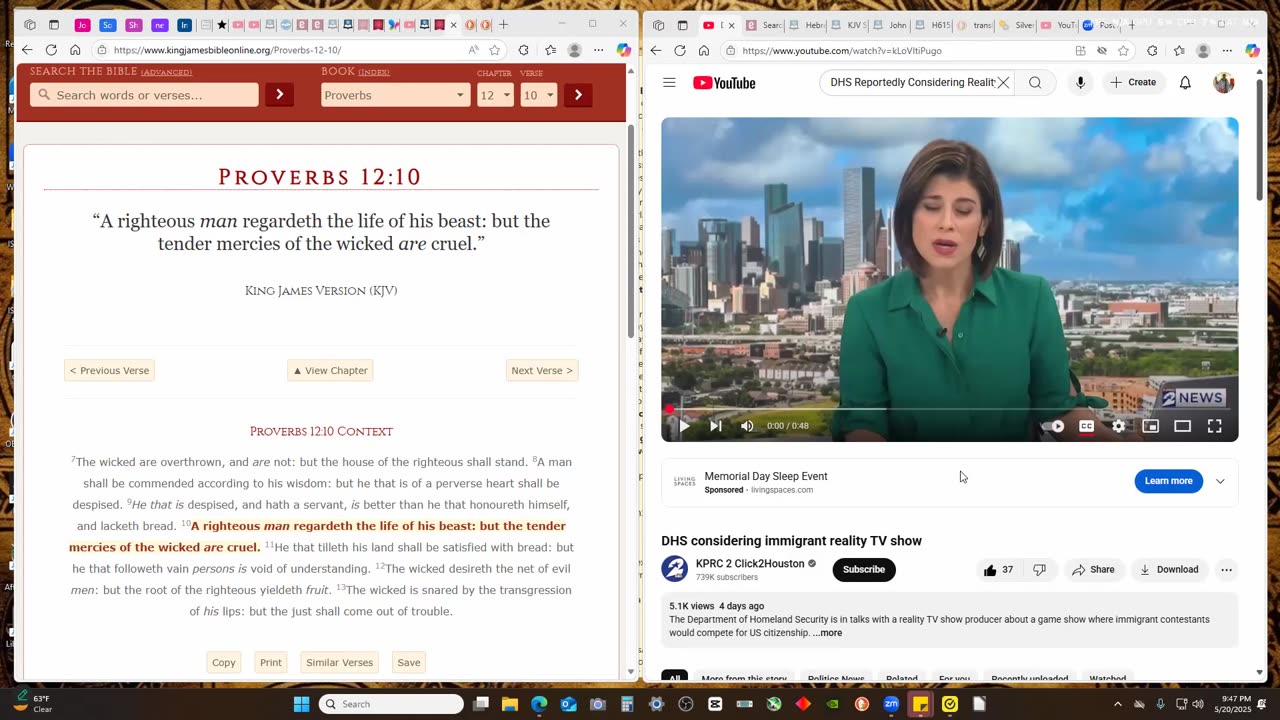Click the Save verse button
Screen dimensions: 1280x720
(x=409, y=662)
